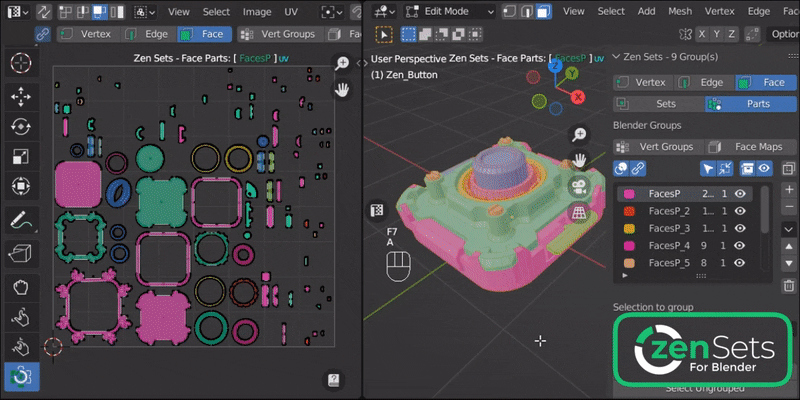Toggle visibility of FacesP_4 group
Viewport: 800px width, 400px height.
(x=740, y=245)
